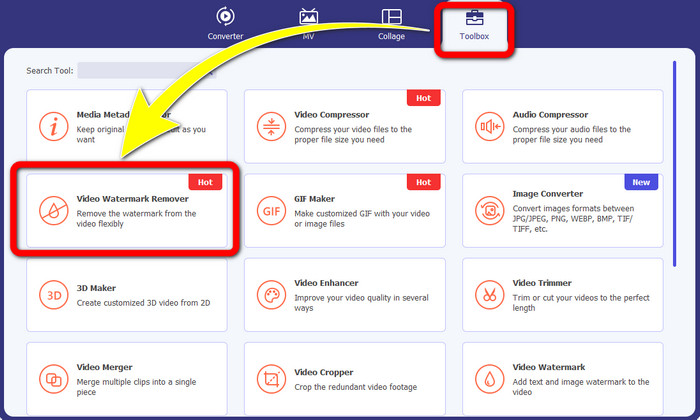Select the Video Cropper icon
700x420 pixels.
(x=271, y=380)
